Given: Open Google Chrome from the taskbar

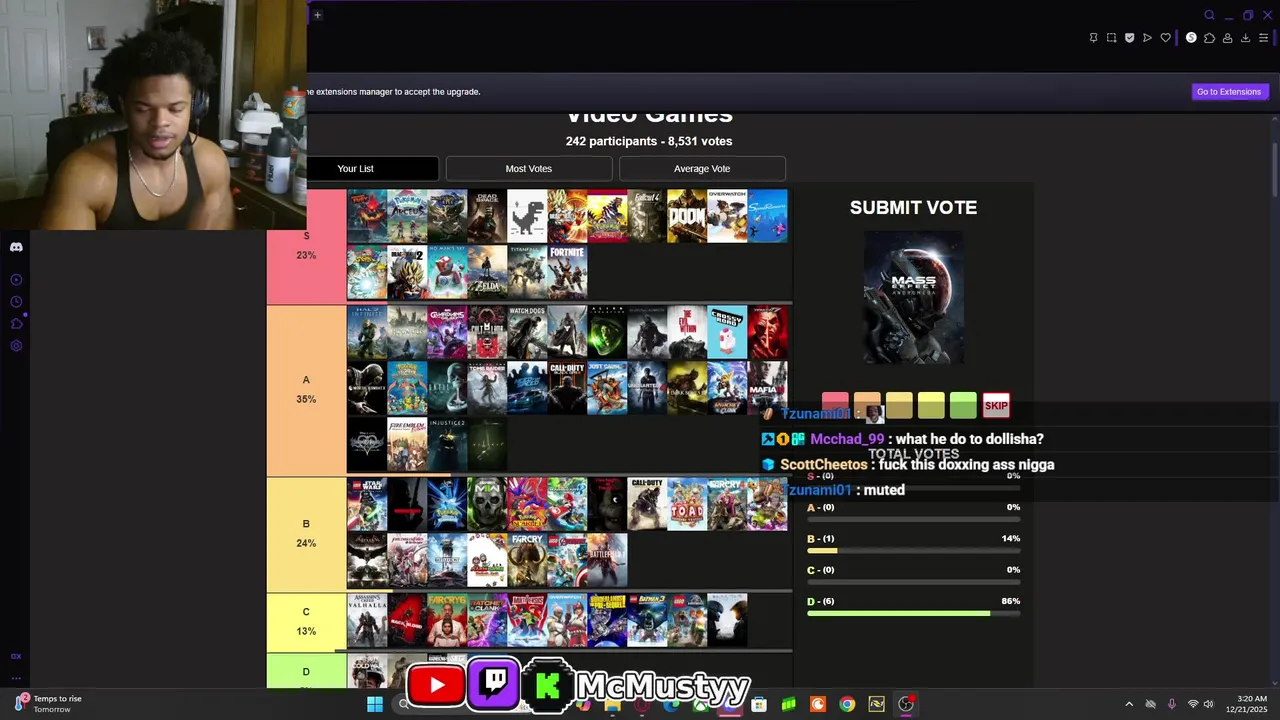Looking at the screenshot, I should tap(847, 704).
